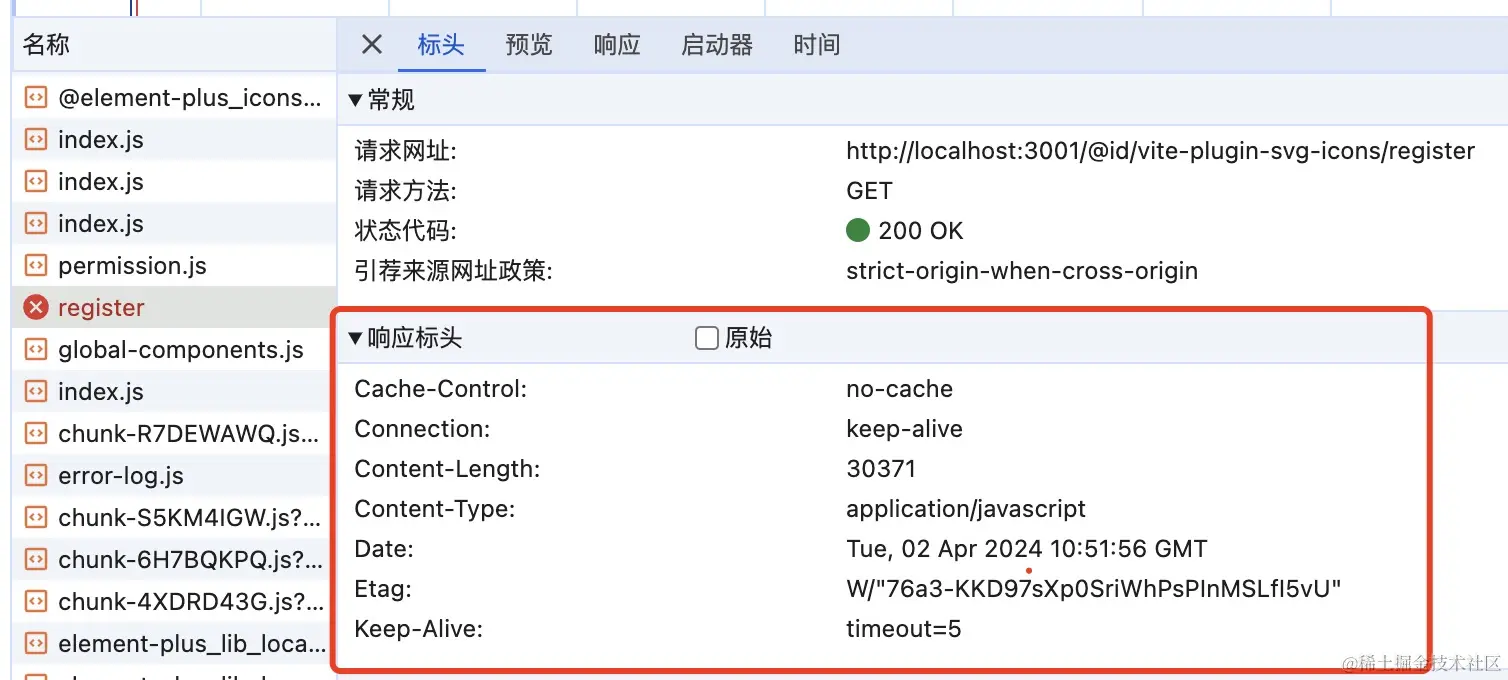Enable the 原始 (raw) headers checkbox
This screenshot has width=1508, height=680.
click(x=706, y=338)
